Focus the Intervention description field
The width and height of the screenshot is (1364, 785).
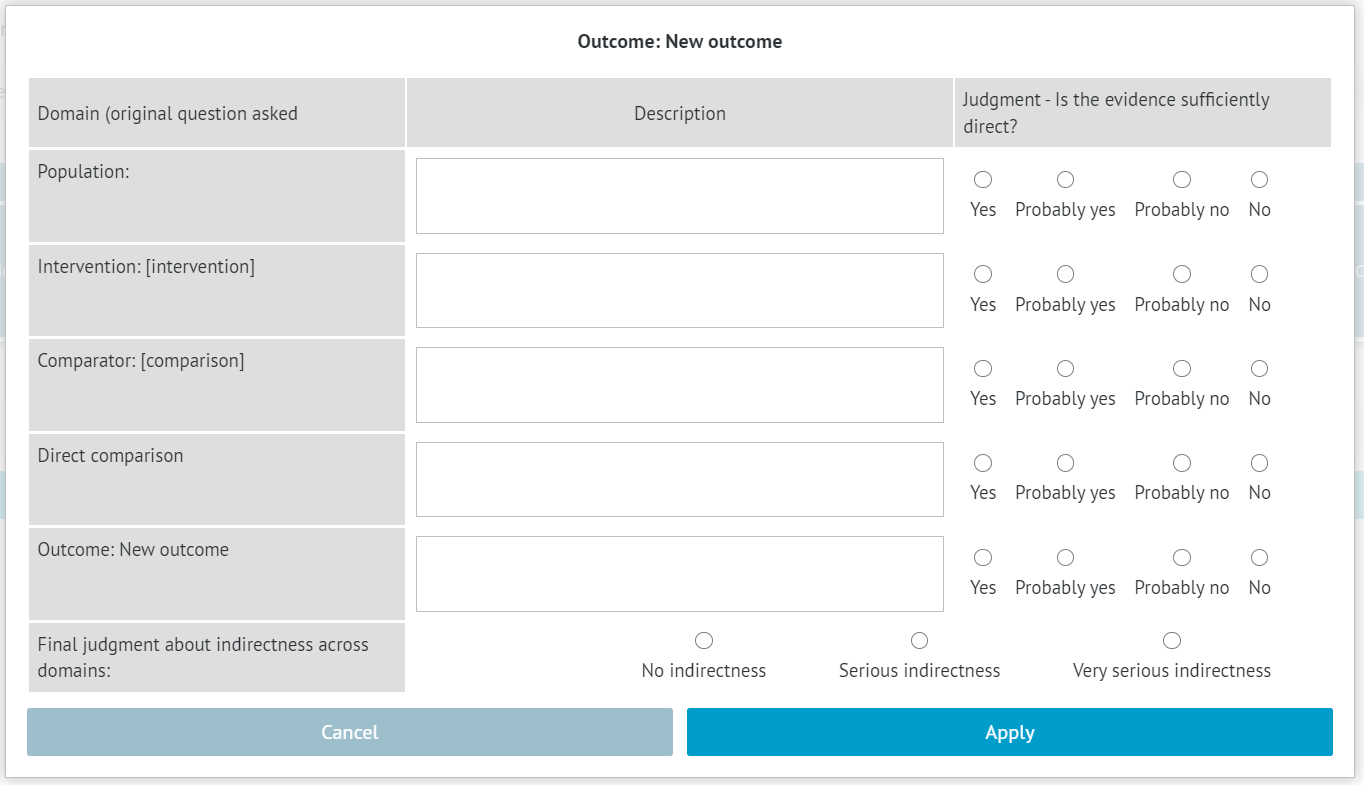[x=679, y=290]
